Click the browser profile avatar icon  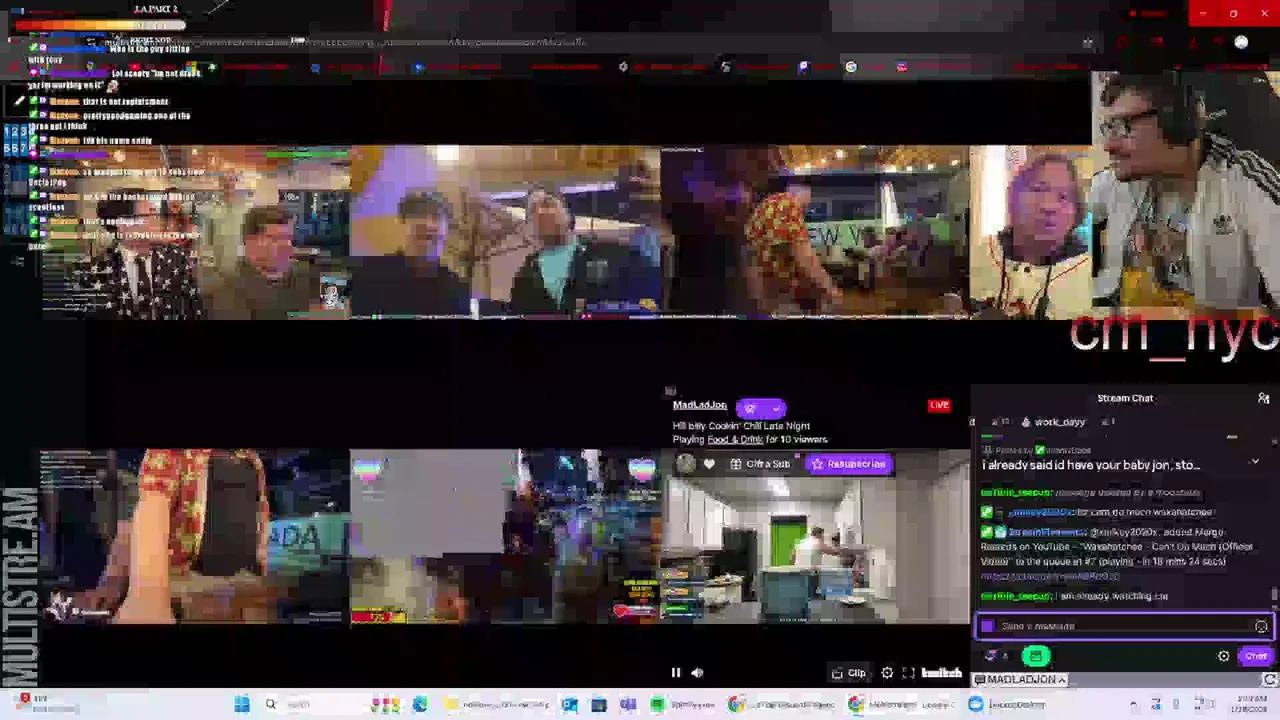pos(1241,43)
